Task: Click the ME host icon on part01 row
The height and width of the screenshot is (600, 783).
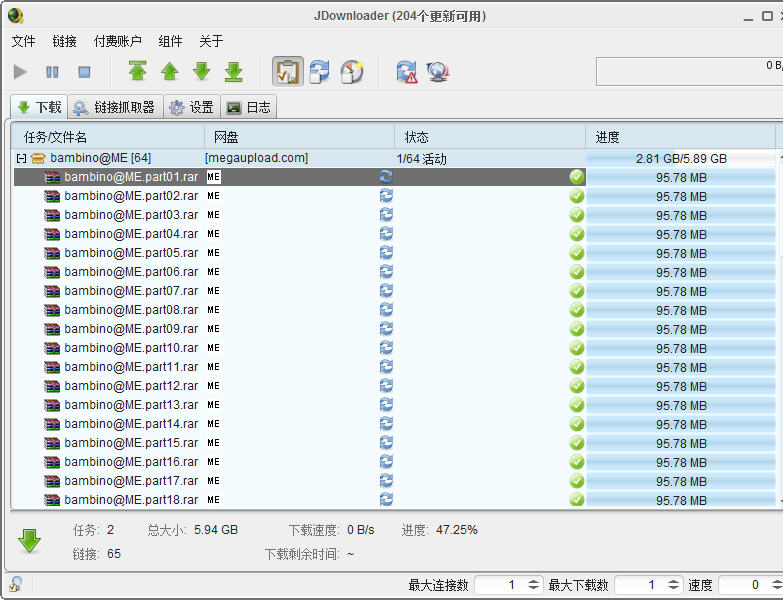Action: (213, 177)
